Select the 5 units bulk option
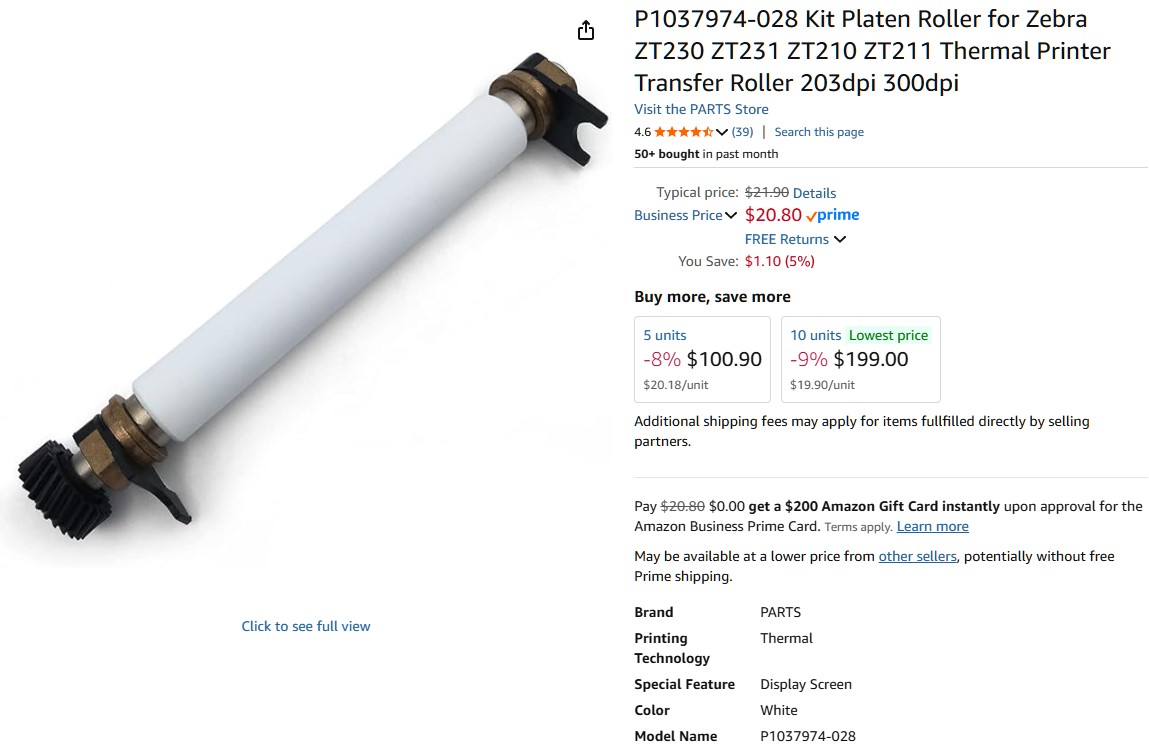 (x=702, y=359)
